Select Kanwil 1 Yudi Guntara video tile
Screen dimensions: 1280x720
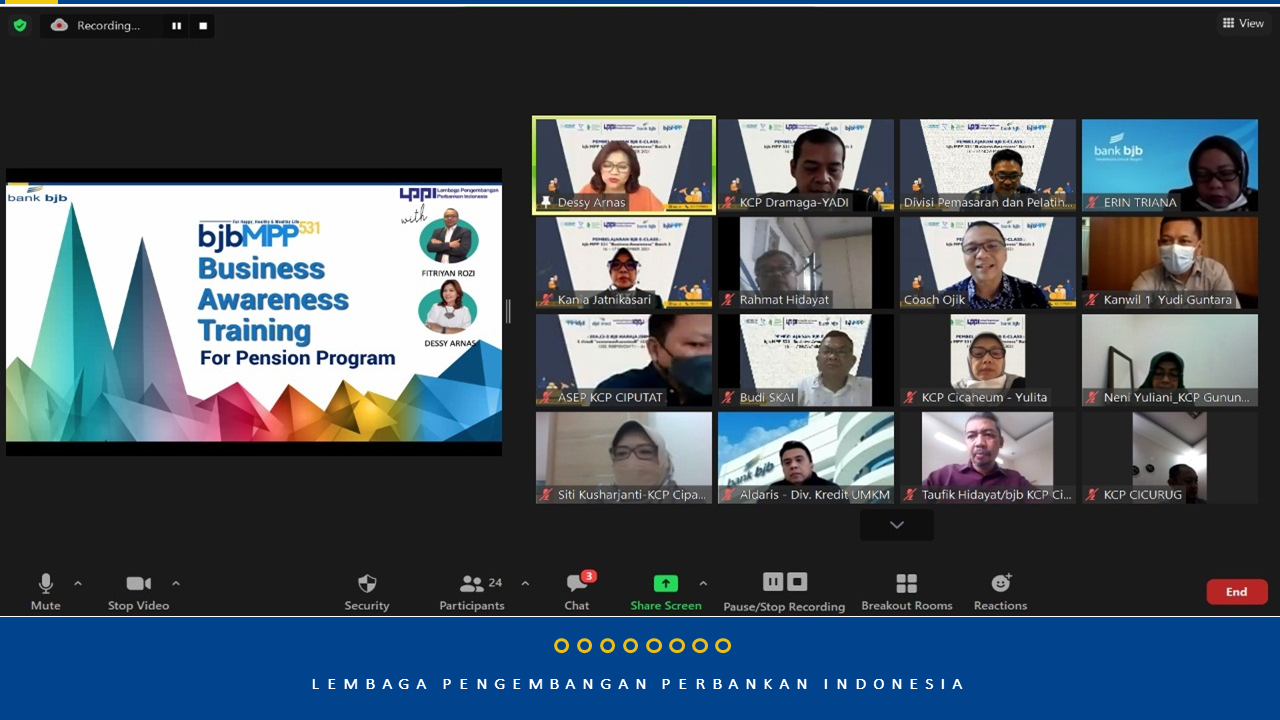coord(1170,263)
